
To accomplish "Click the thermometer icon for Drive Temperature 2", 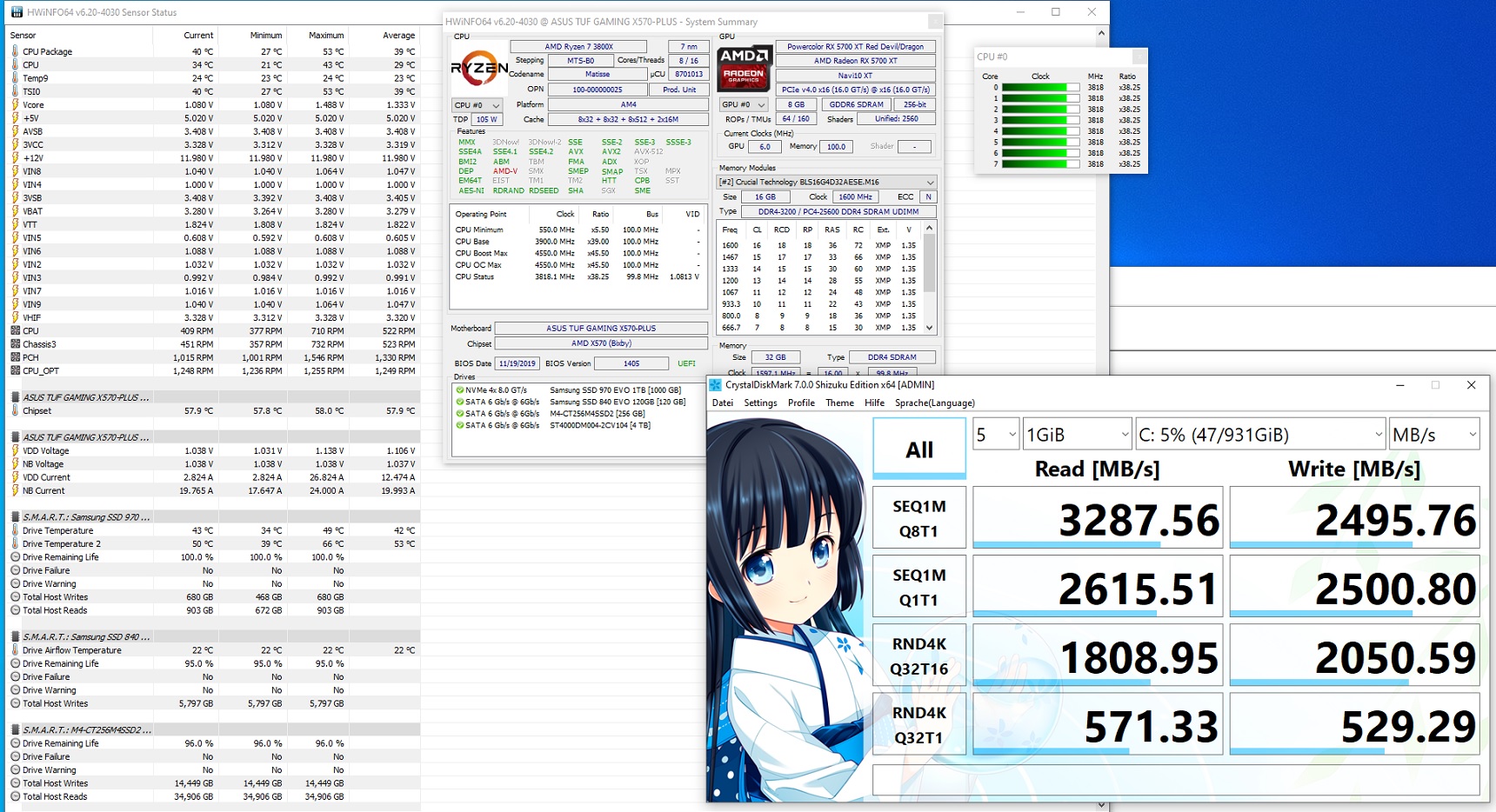I will point(15,543).
